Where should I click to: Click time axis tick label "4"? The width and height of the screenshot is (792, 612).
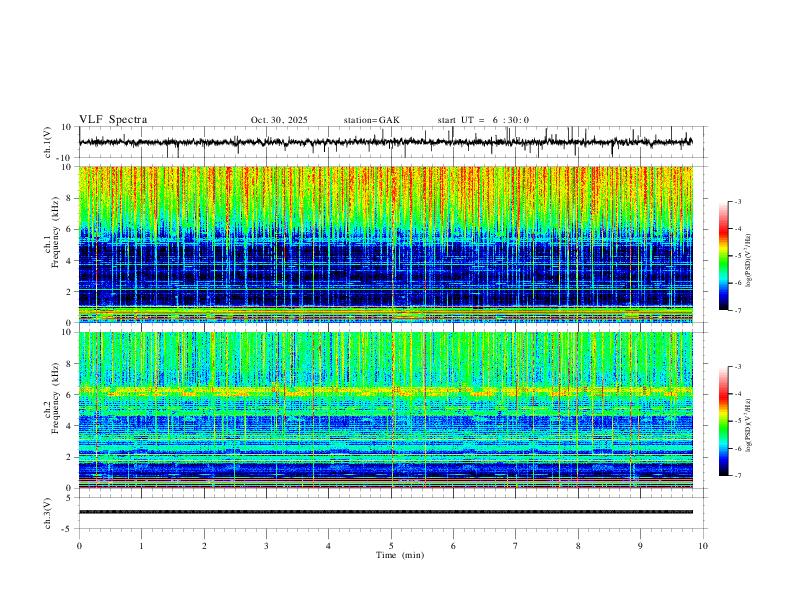coord(329,546)
